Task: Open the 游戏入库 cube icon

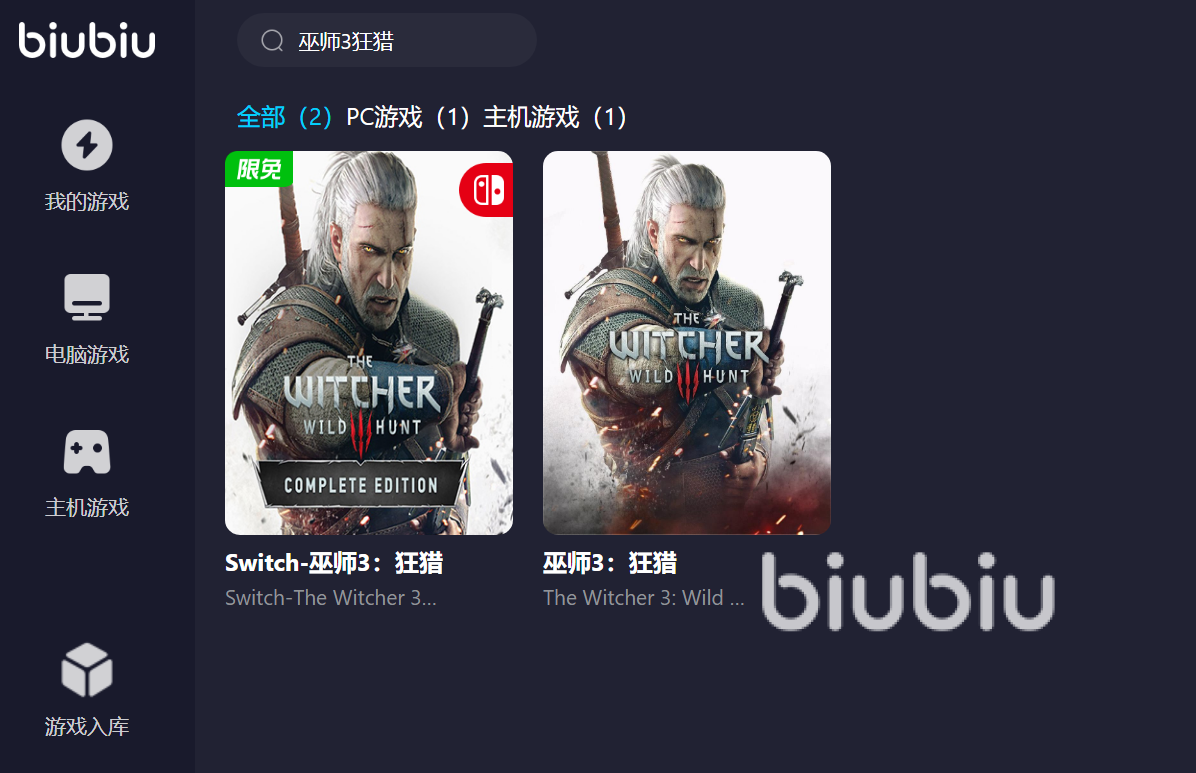Action: tap(87, 670)
